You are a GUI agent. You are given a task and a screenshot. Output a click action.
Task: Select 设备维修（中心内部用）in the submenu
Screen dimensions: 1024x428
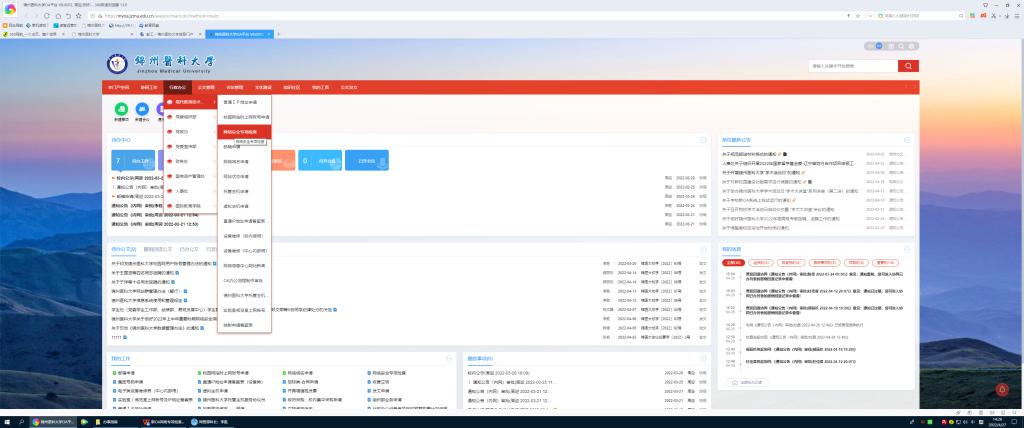click(x=244, y=250)
